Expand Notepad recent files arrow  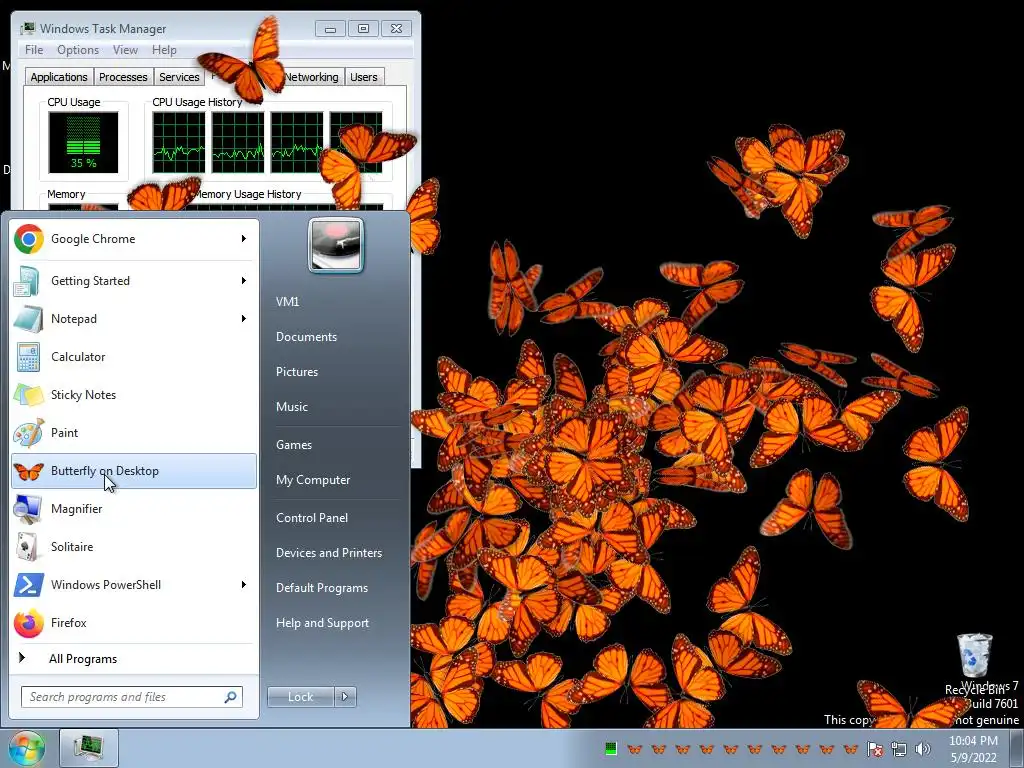click(244, 319)
